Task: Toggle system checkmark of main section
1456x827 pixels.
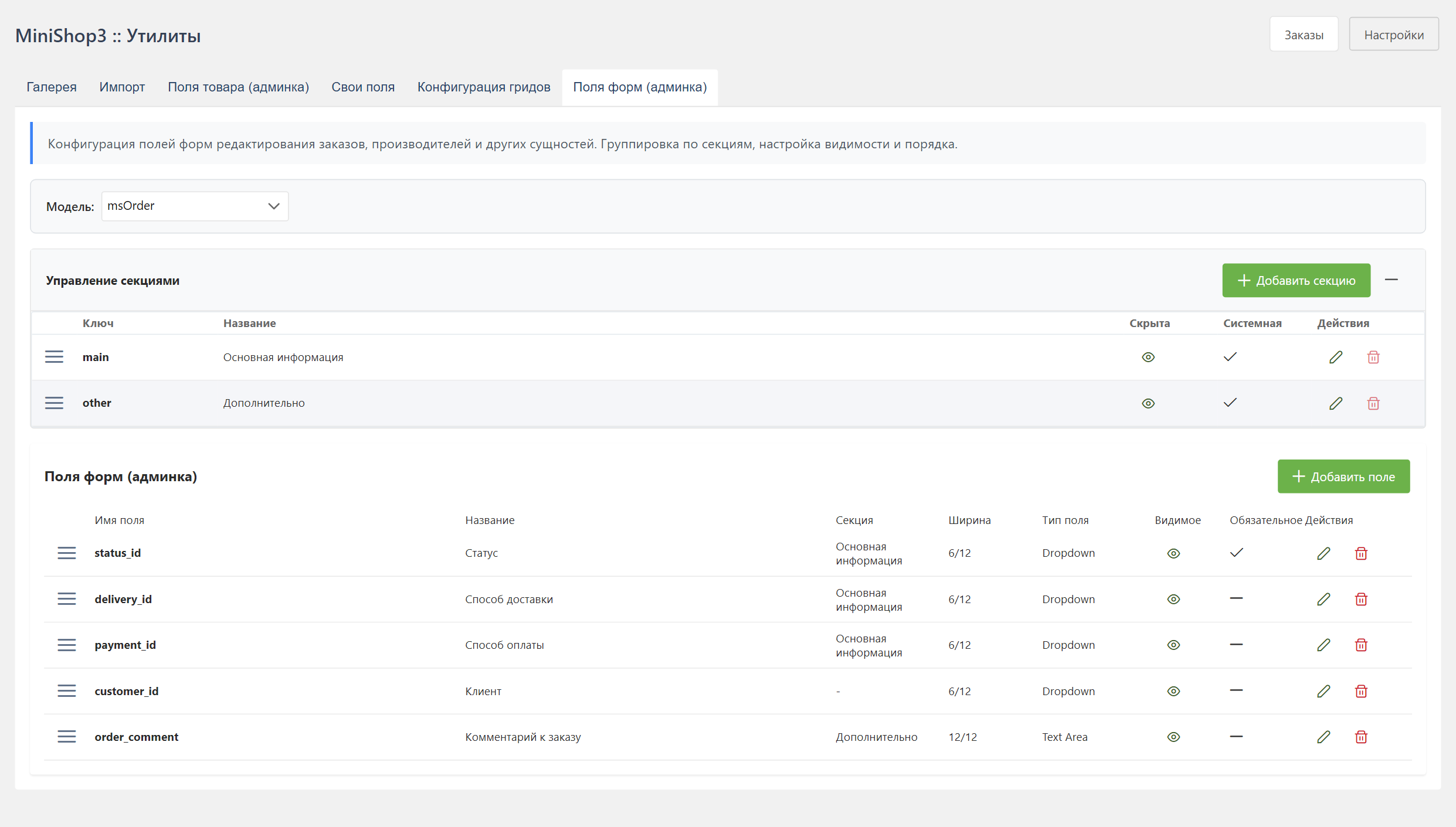Action: tap(1230, 356)
